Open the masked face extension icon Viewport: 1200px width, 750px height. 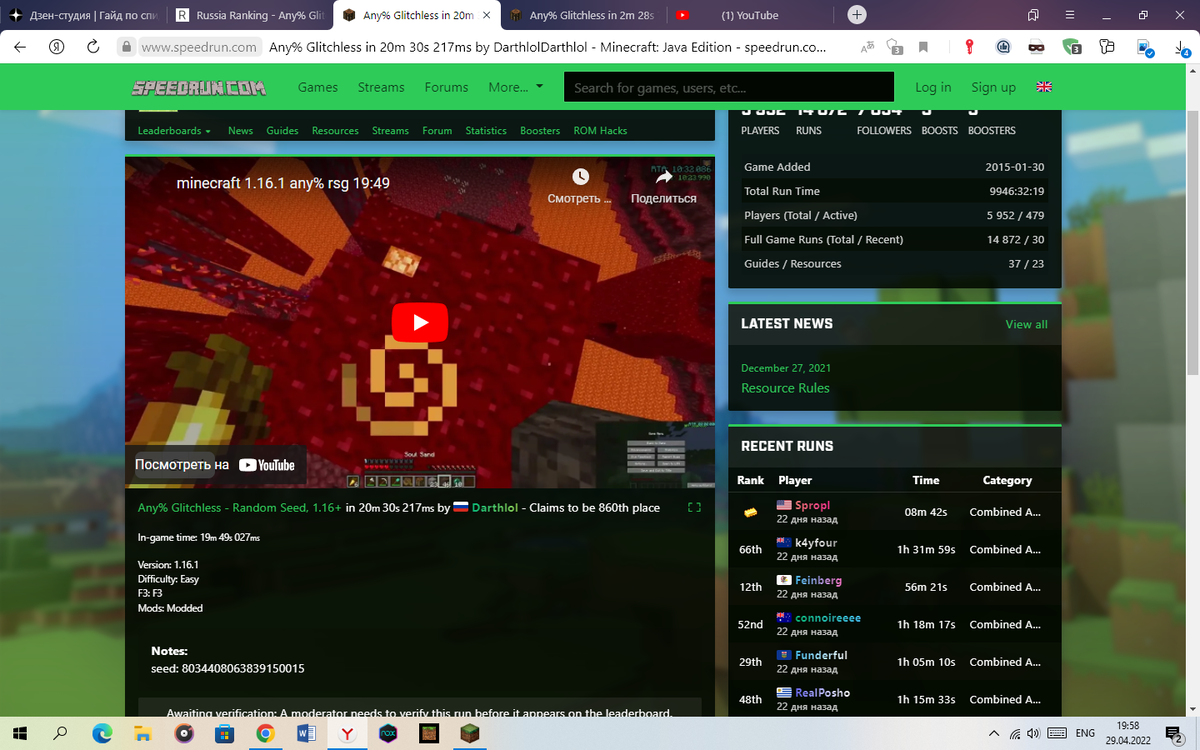tap(1037, 47)
